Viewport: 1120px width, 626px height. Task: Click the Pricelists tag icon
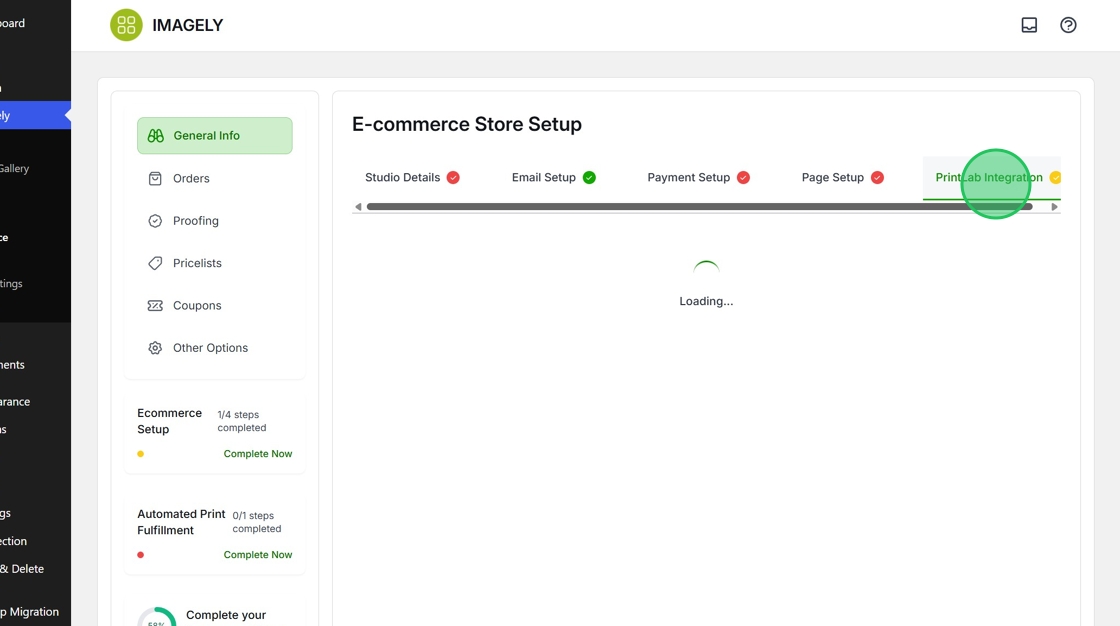point(155,263)
